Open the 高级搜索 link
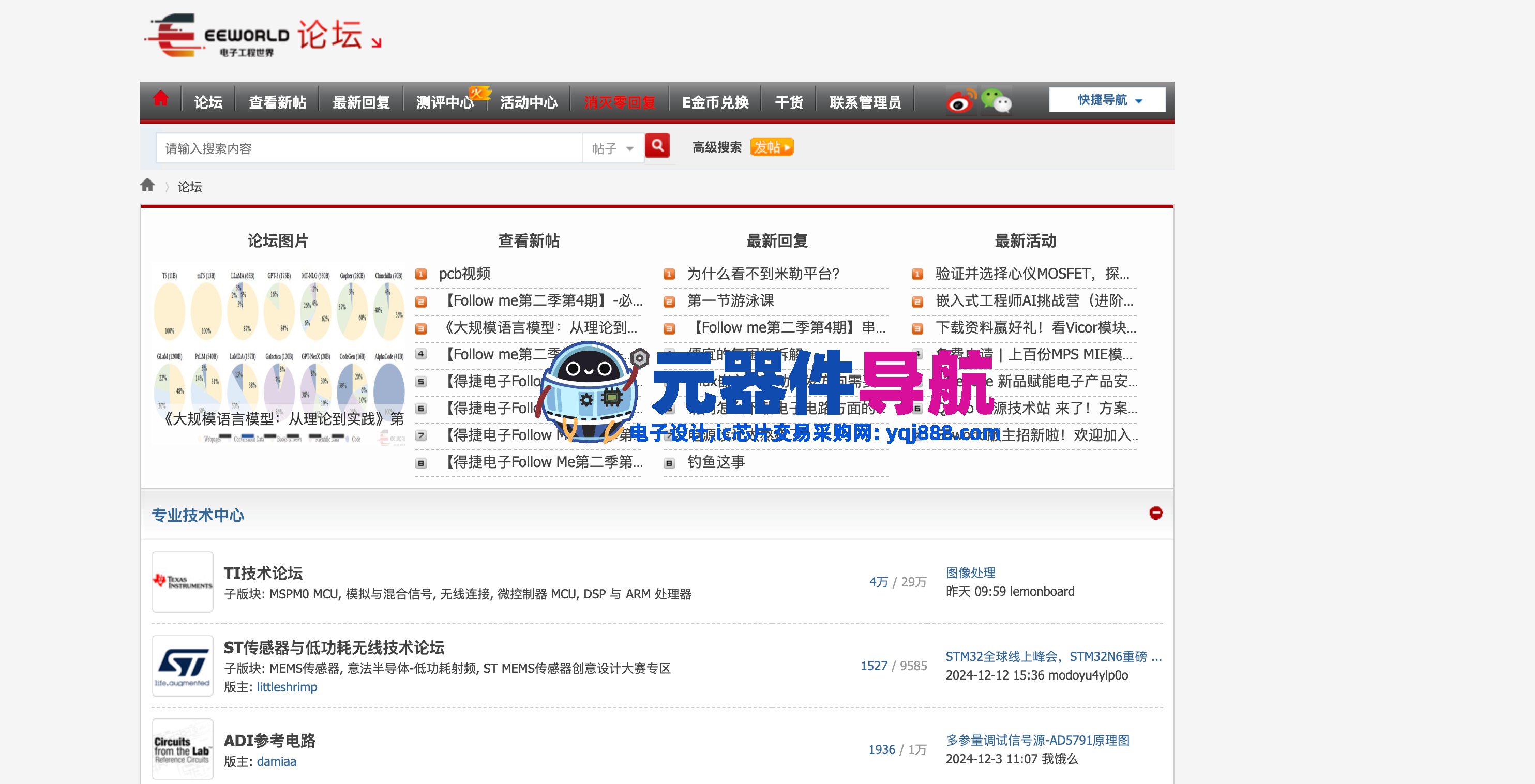The image size is (1535, 784). pos(717,147)
